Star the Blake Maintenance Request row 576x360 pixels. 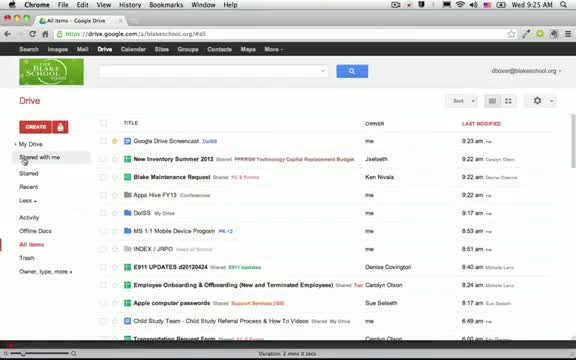coord(115,177)
